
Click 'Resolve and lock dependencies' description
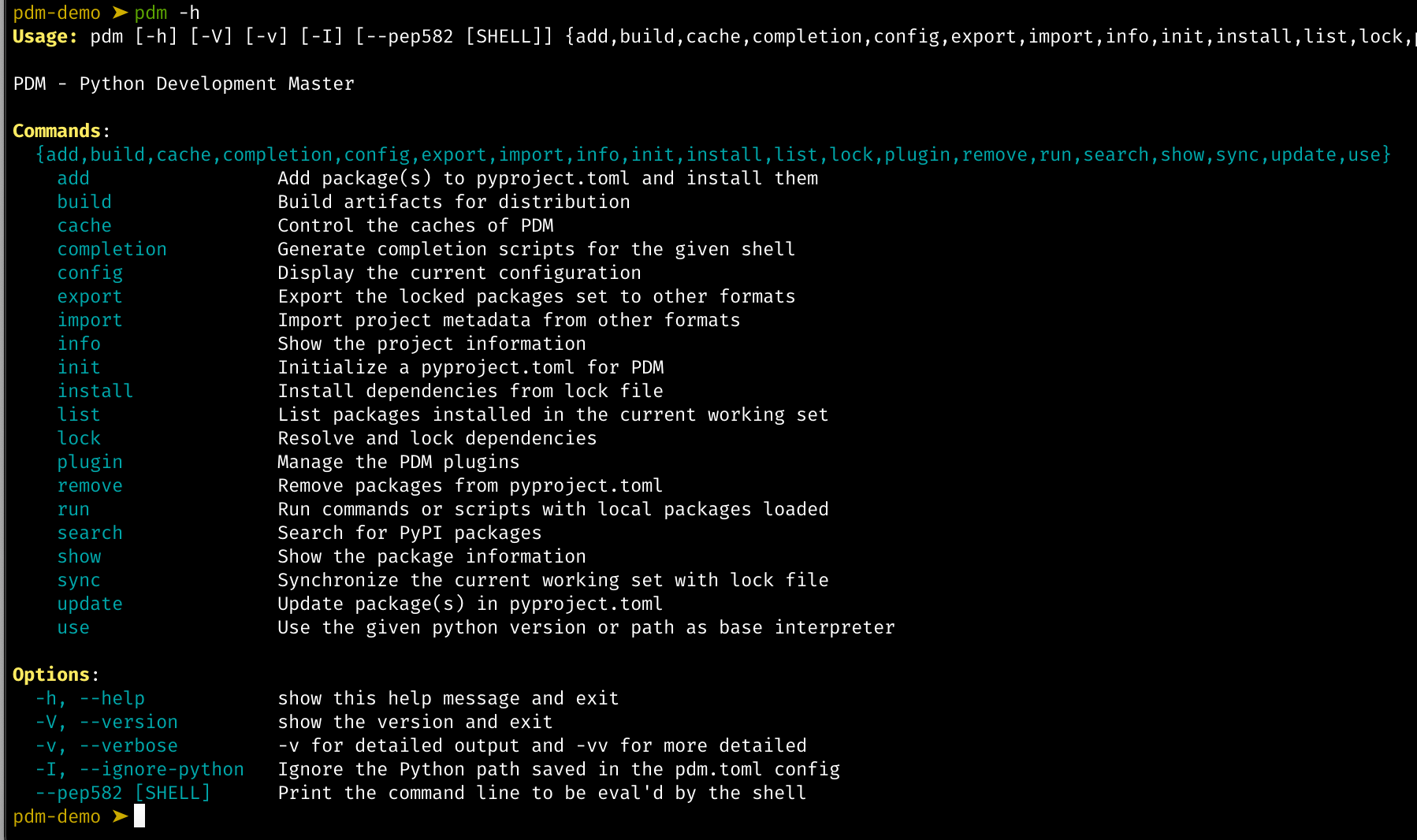437,438
